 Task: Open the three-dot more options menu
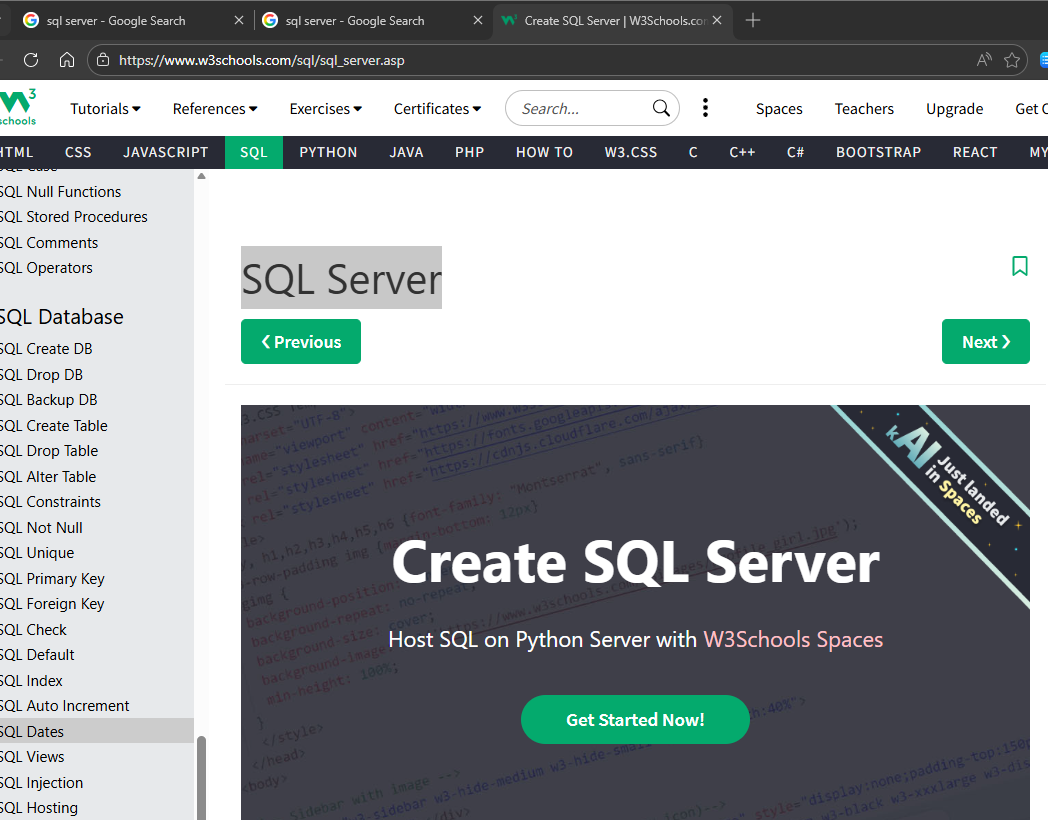(706, 108)
